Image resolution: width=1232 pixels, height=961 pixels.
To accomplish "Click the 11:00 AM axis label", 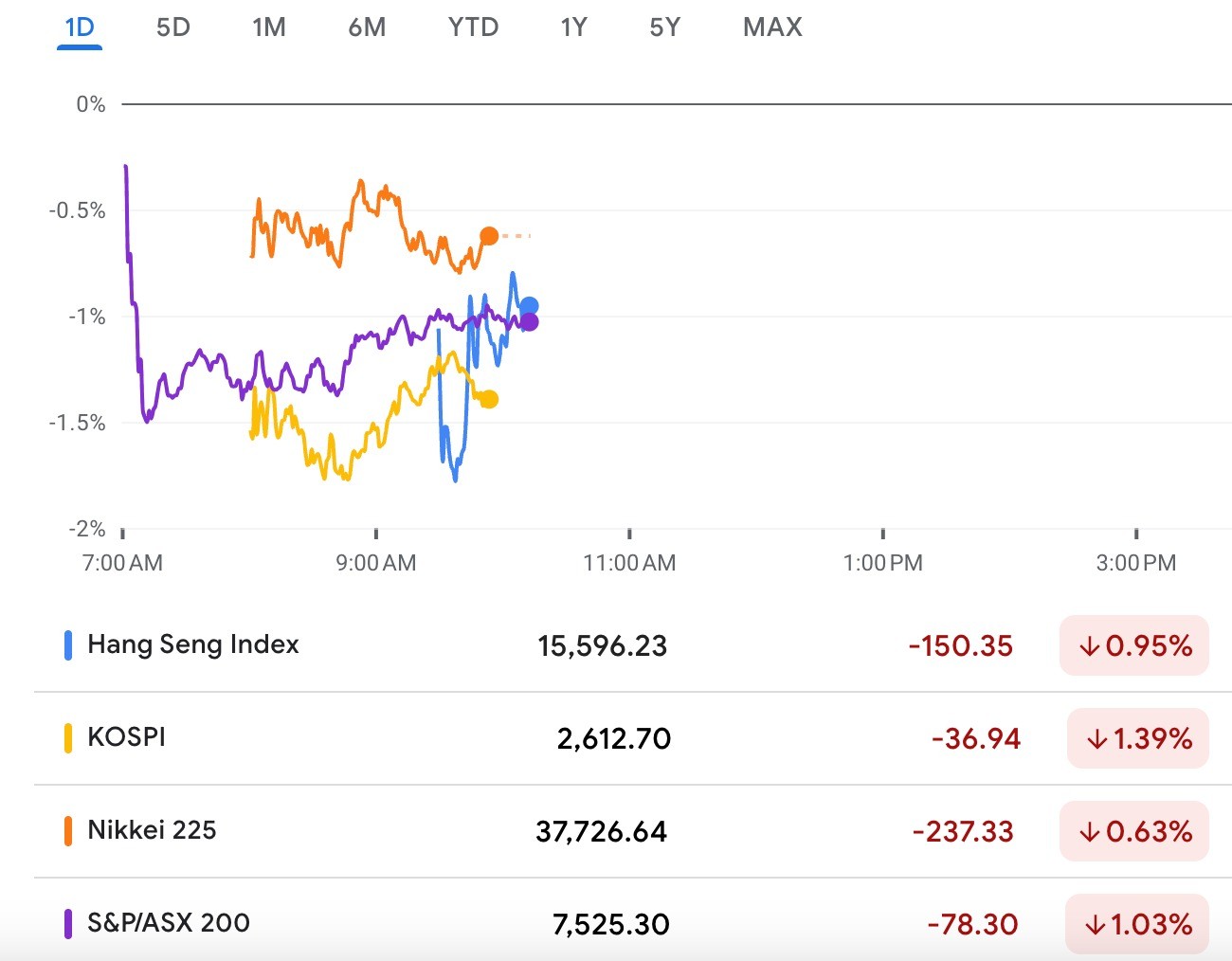I will (x=629, y=563).
